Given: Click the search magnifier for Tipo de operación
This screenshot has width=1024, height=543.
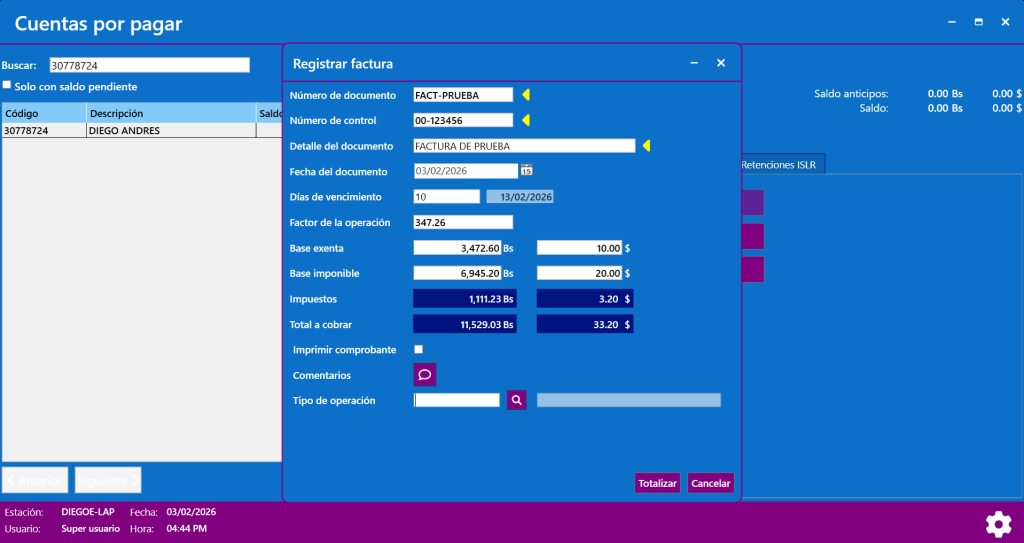Looking at the screenshot, I should coord(516,400).
